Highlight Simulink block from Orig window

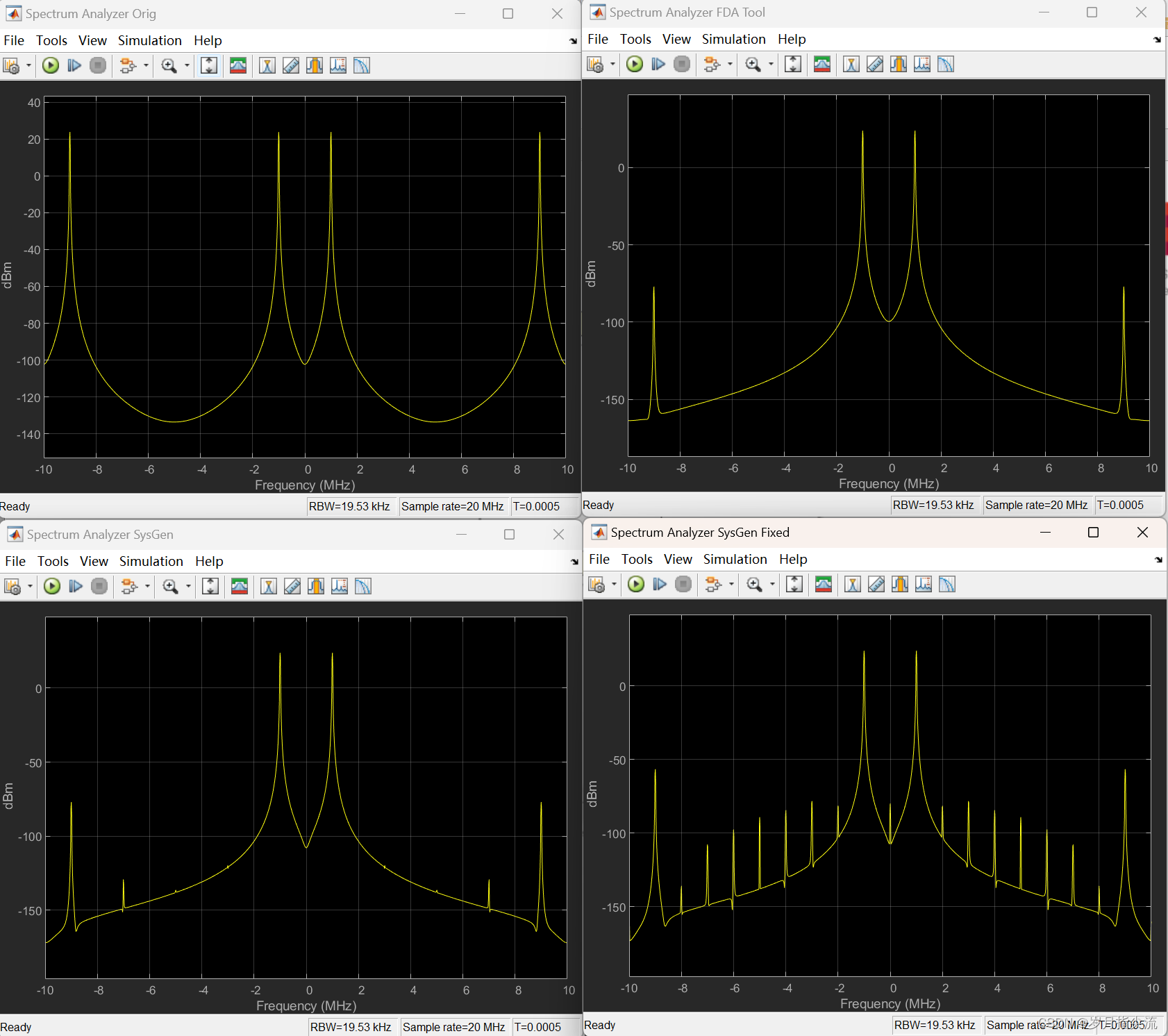(x=128, y=65)
